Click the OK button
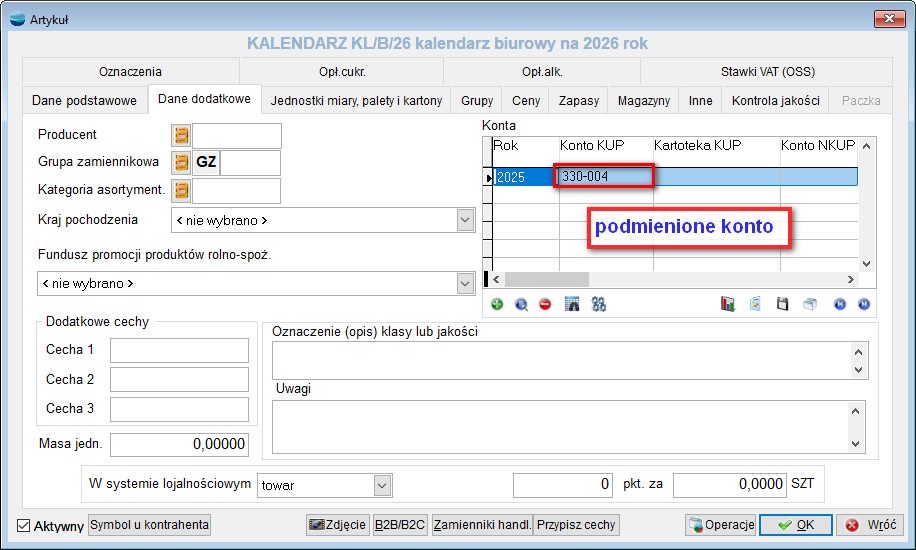The image size is (916, 550). coord(795,525)
